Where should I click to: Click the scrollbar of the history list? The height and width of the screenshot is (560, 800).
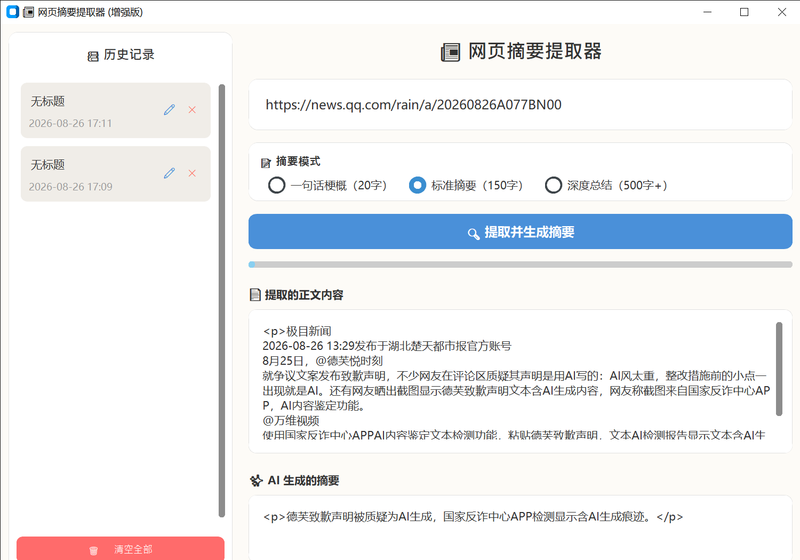[x=221, y=301]
